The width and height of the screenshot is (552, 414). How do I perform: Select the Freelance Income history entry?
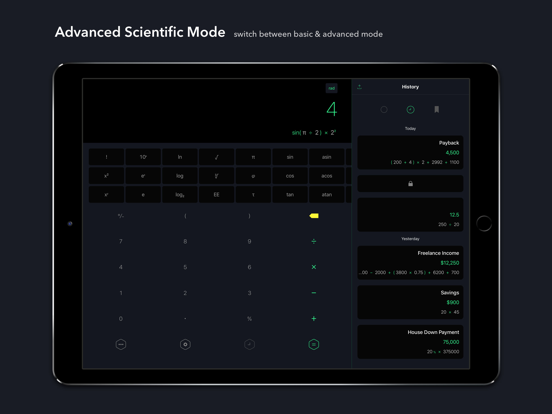pos(410,263)
